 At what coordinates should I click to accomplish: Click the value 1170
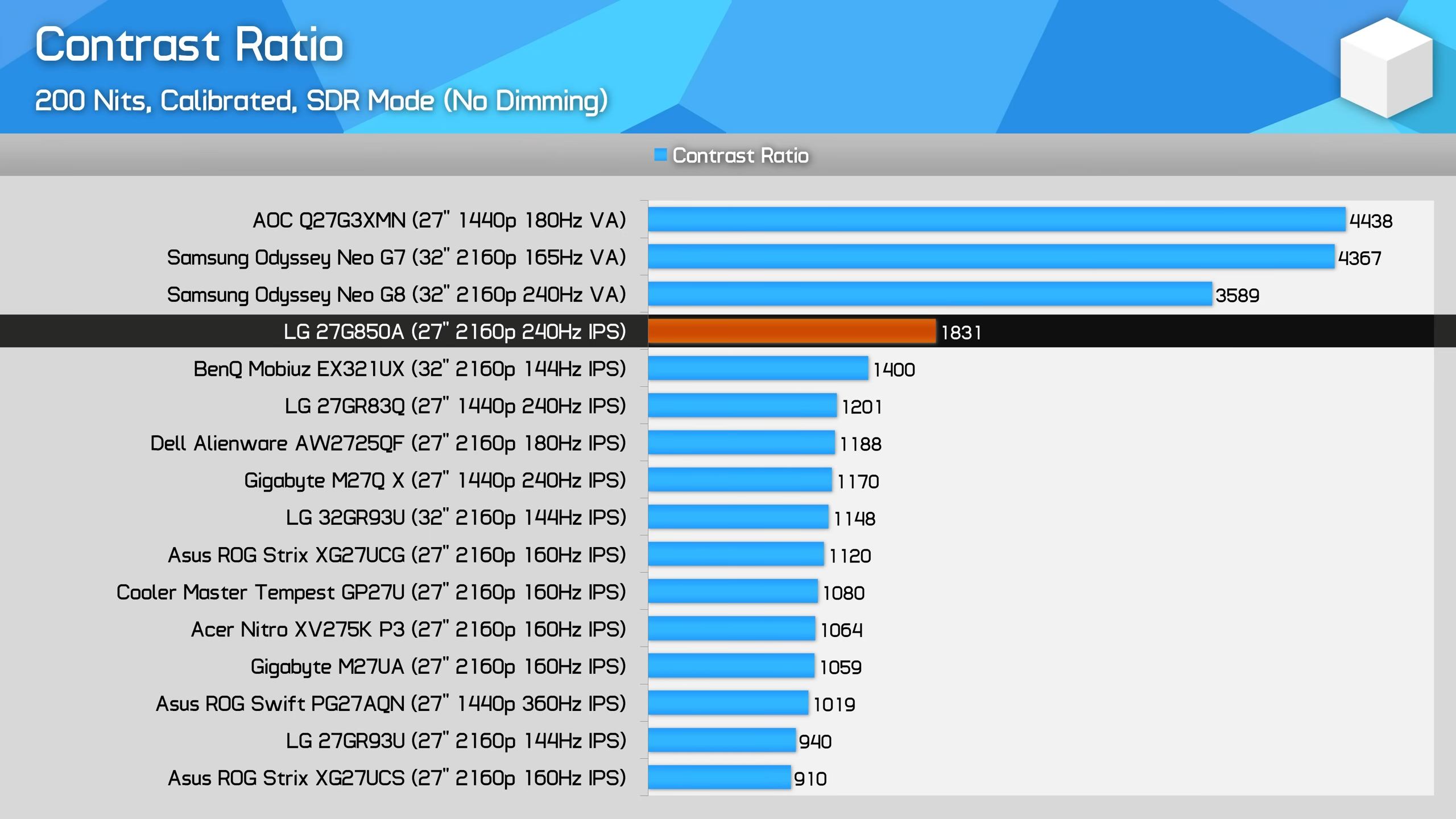click(x=858, y=482)
